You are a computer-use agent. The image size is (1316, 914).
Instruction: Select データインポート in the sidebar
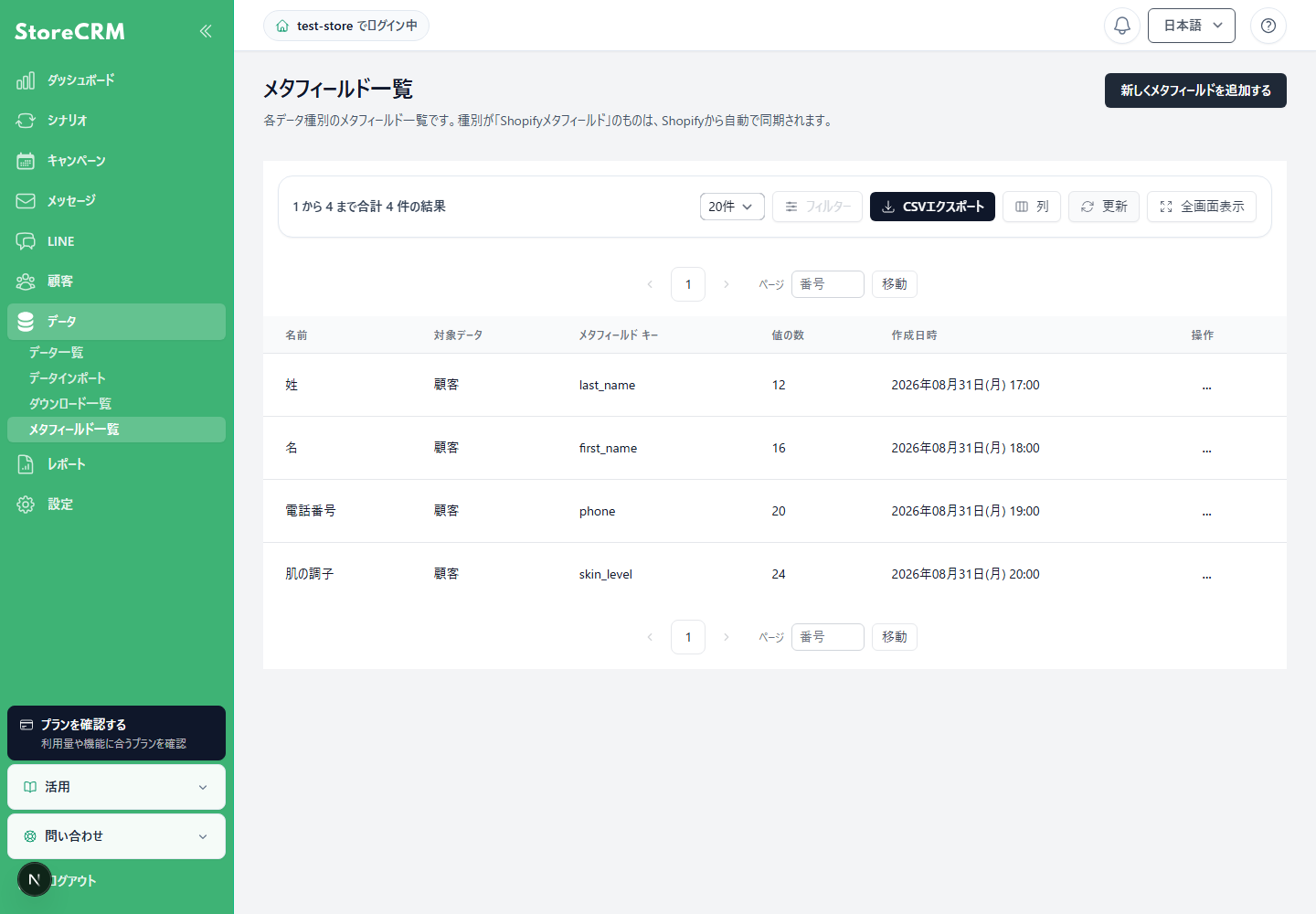(68, 378)
